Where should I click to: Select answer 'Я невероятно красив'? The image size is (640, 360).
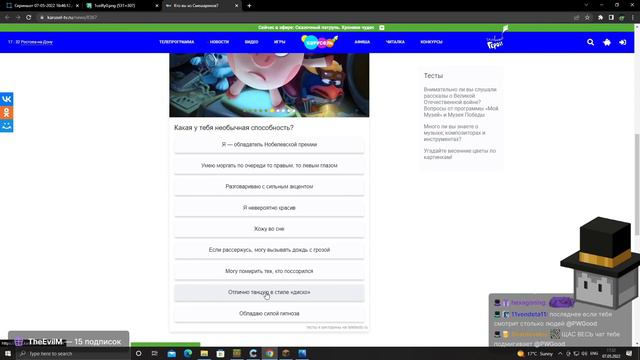click(x=269, y=208)
